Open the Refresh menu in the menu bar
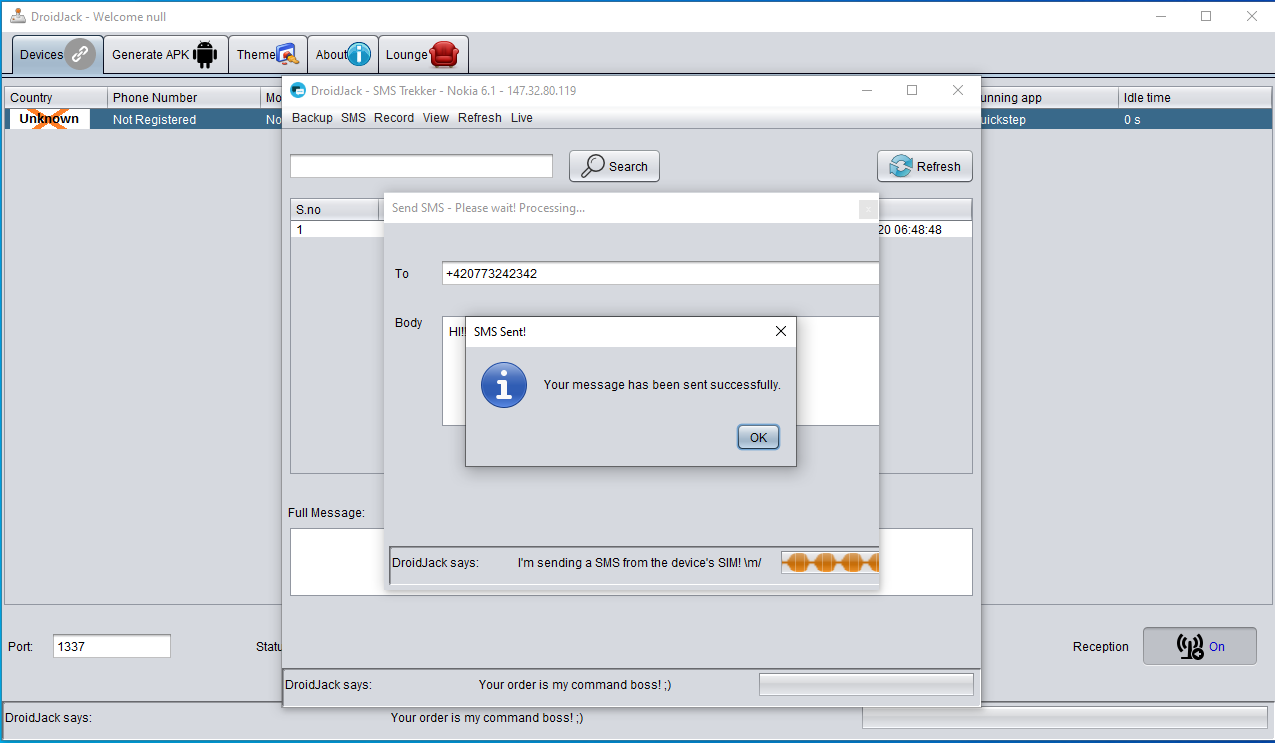 click(x=480, y=118)
